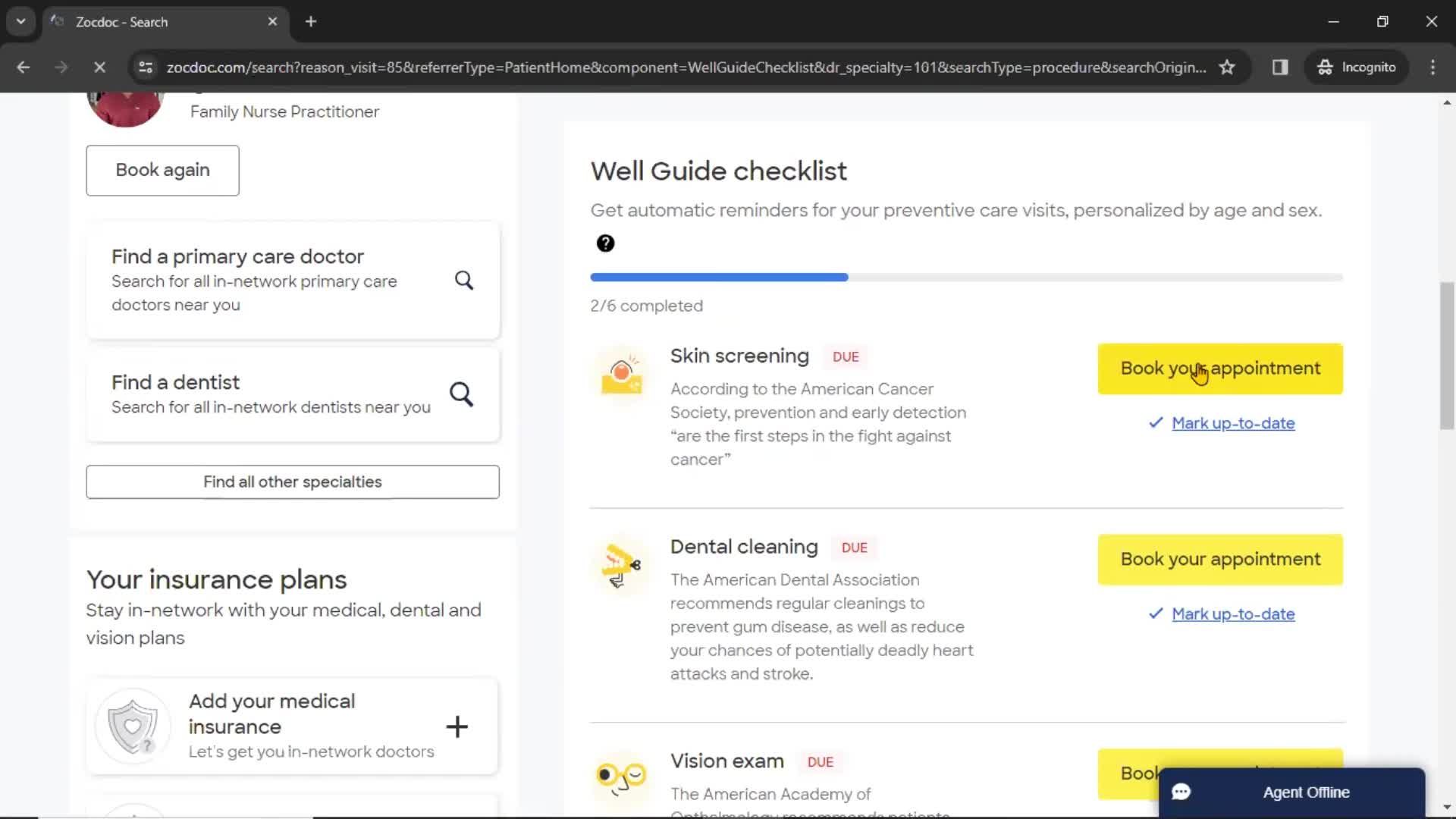Book your dental cleaning appointment

click(1220, 558)
